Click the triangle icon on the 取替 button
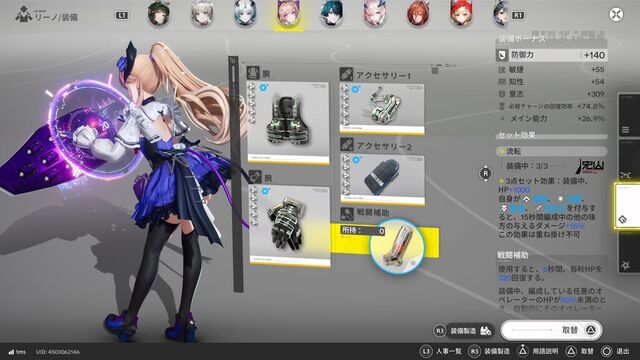Viewport: 640px width, 360px height. tap(591, 330)
